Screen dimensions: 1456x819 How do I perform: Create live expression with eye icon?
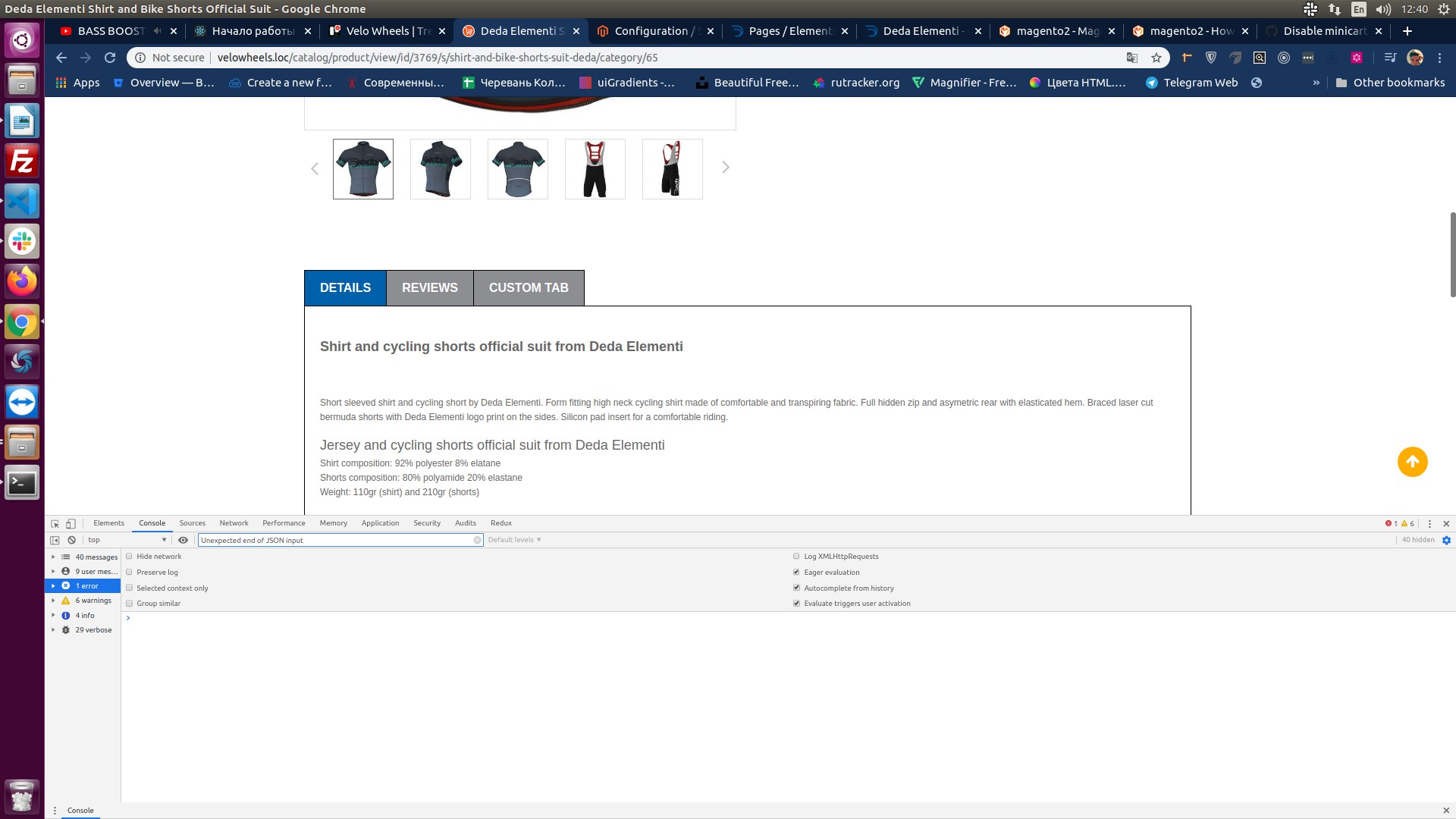183,540
